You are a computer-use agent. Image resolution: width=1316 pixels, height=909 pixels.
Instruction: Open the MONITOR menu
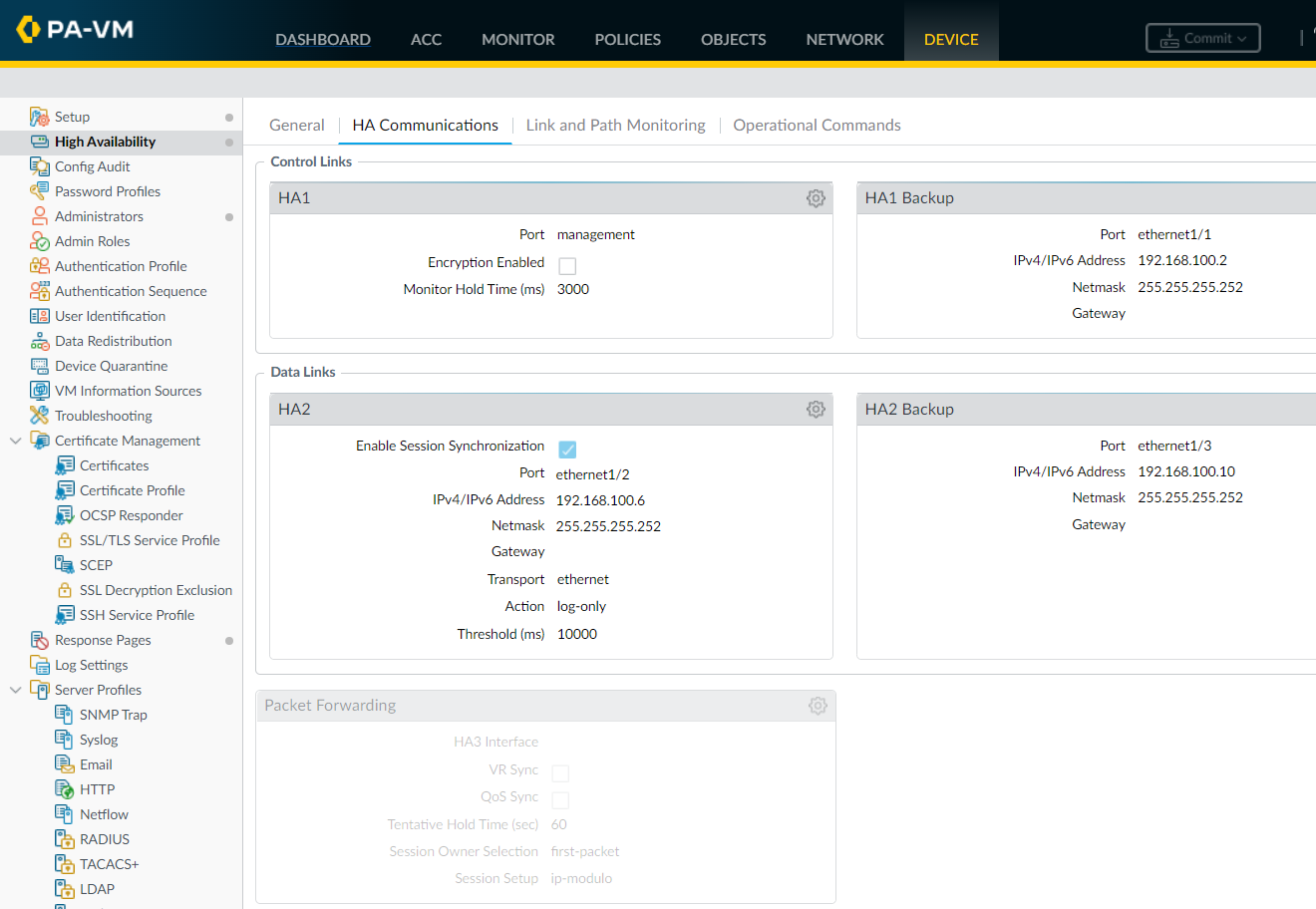[x=517, y=39]
